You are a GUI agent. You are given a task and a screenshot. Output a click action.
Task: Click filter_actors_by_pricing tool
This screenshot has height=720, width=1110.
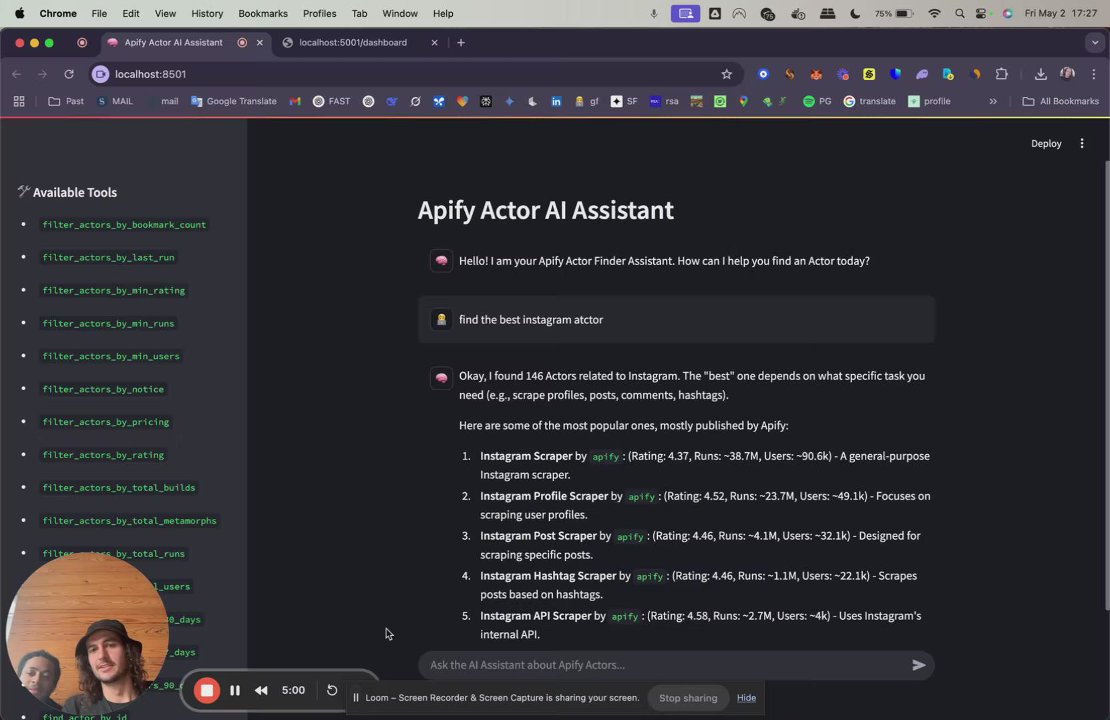tap(105, 422)
